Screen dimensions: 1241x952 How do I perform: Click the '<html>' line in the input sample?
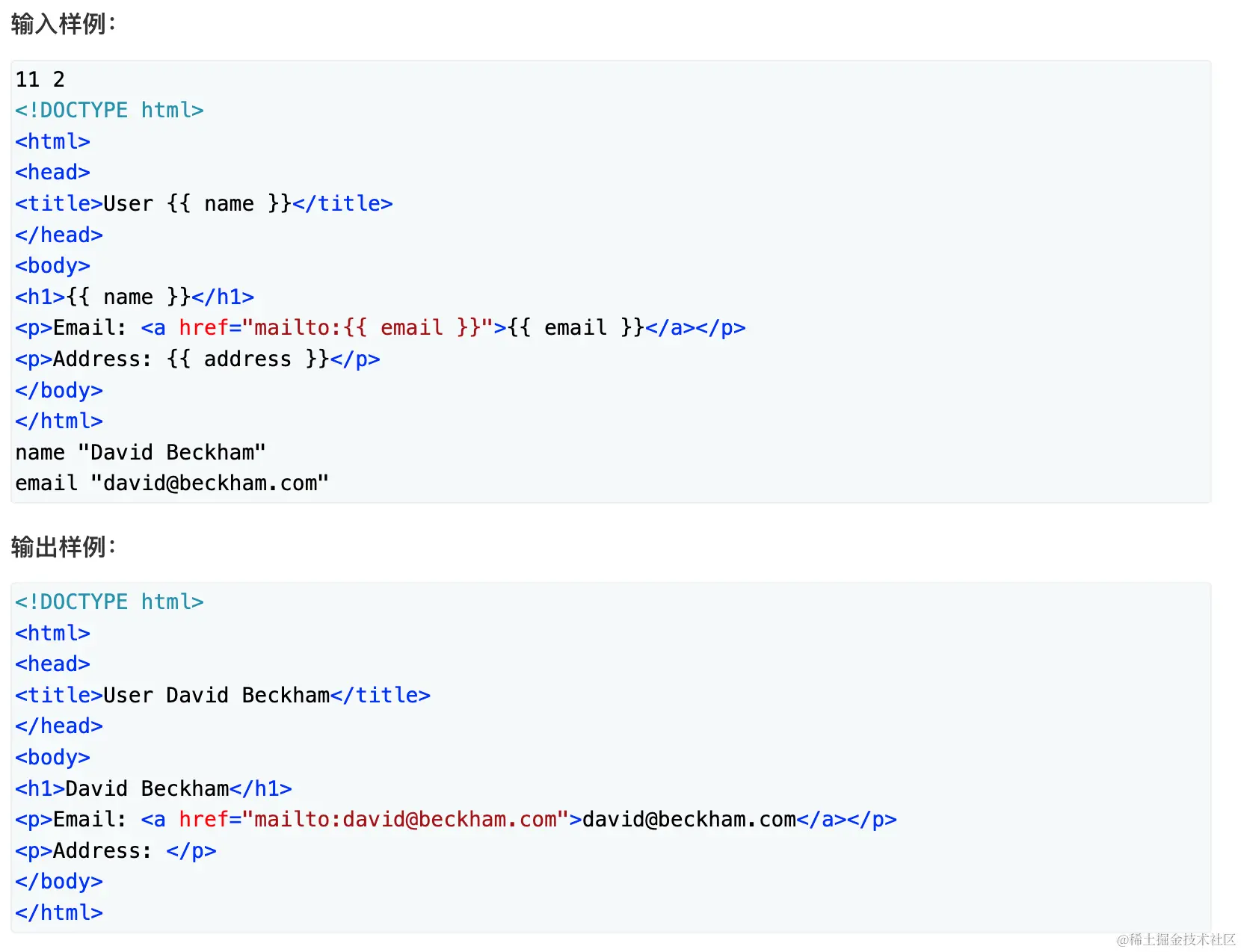[52, 141]
